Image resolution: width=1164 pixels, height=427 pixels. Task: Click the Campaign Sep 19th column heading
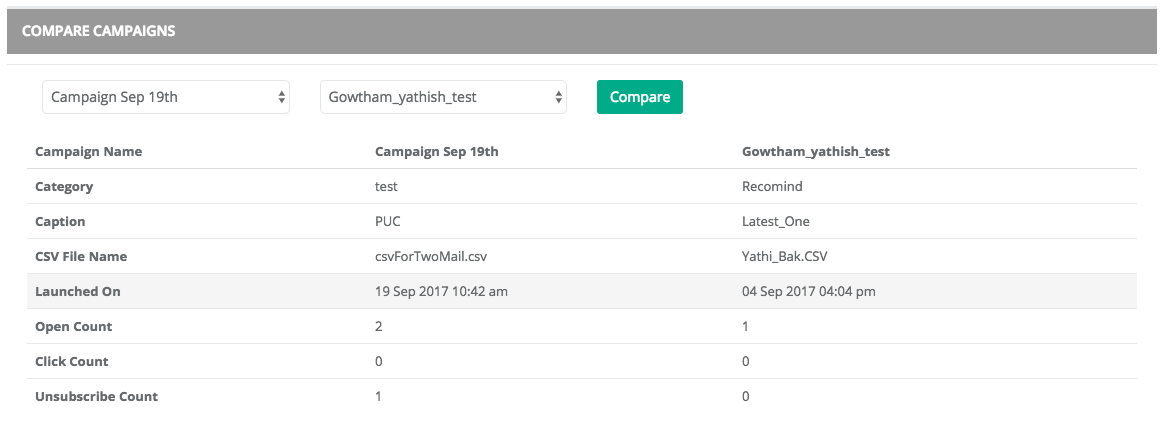click(436, 152)
